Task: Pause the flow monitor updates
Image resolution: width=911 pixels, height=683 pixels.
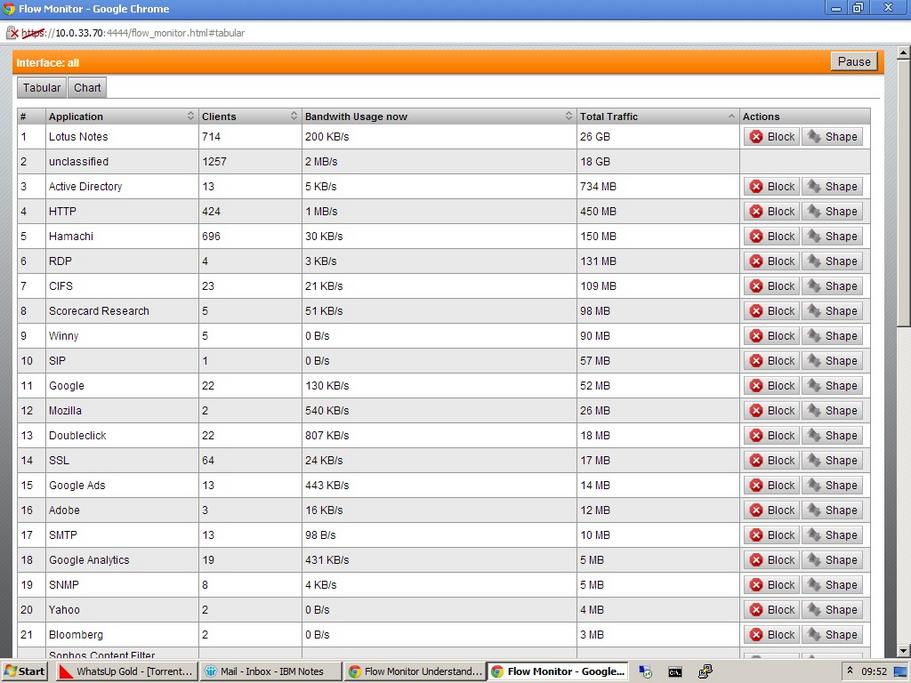Action: tap(854, 62)
